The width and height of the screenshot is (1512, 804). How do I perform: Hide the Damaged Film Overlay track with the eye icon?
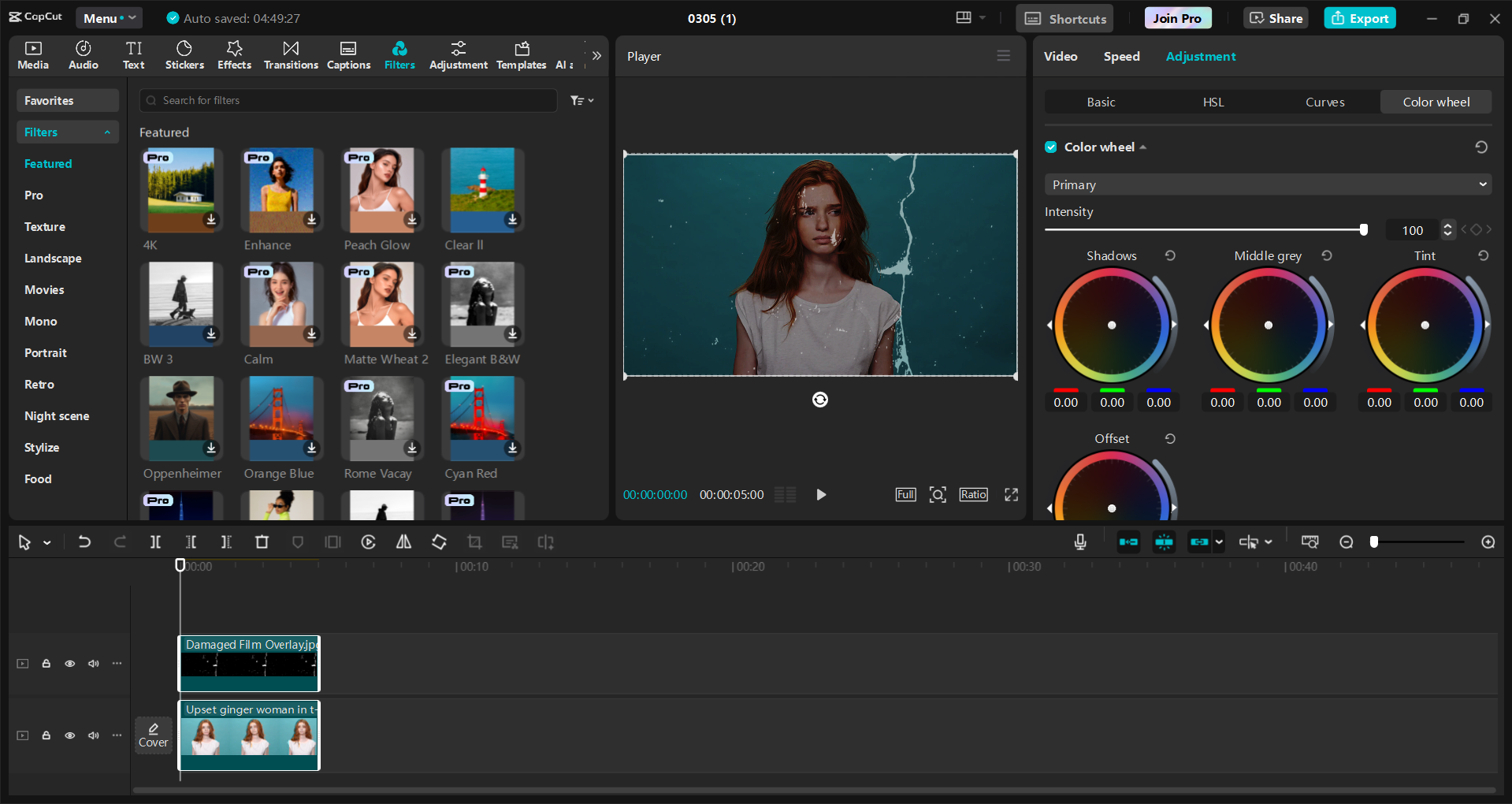tap(69, 664)
